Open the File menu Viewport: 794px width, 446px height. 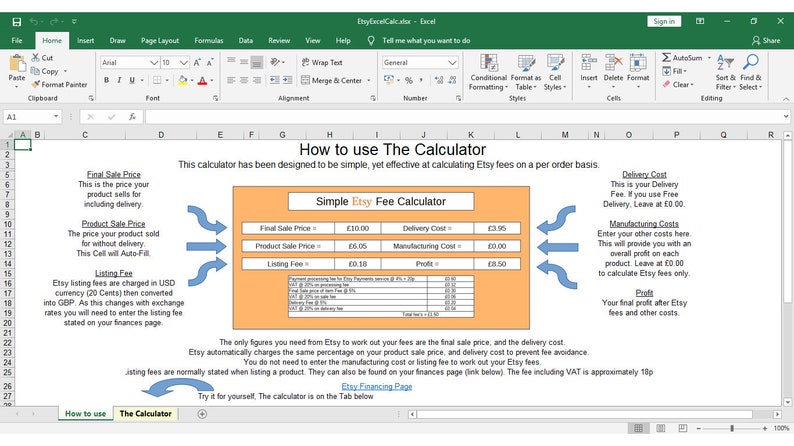click(17, 40)
